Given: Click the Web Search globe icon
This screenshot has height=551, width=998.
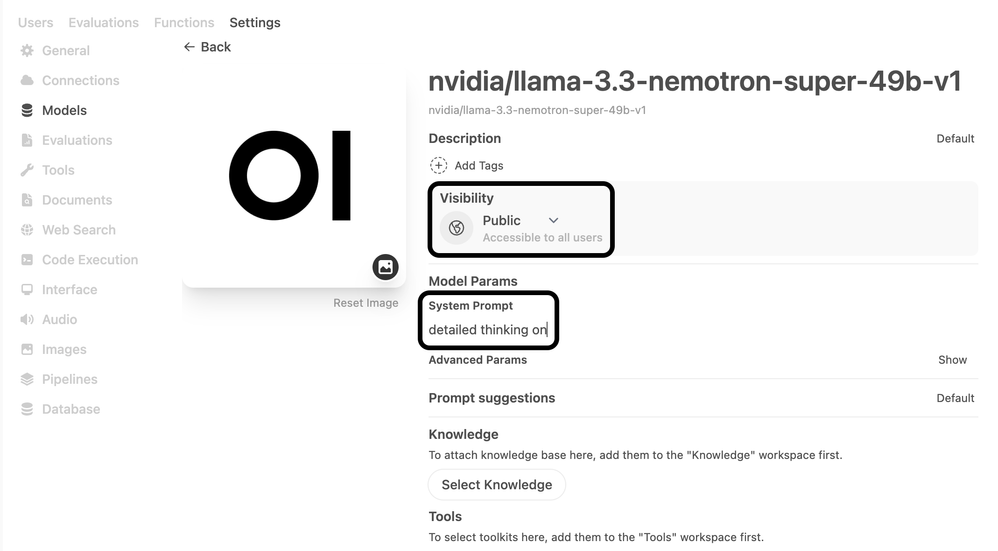Looking at the screenshot, I should click(27, 230).
